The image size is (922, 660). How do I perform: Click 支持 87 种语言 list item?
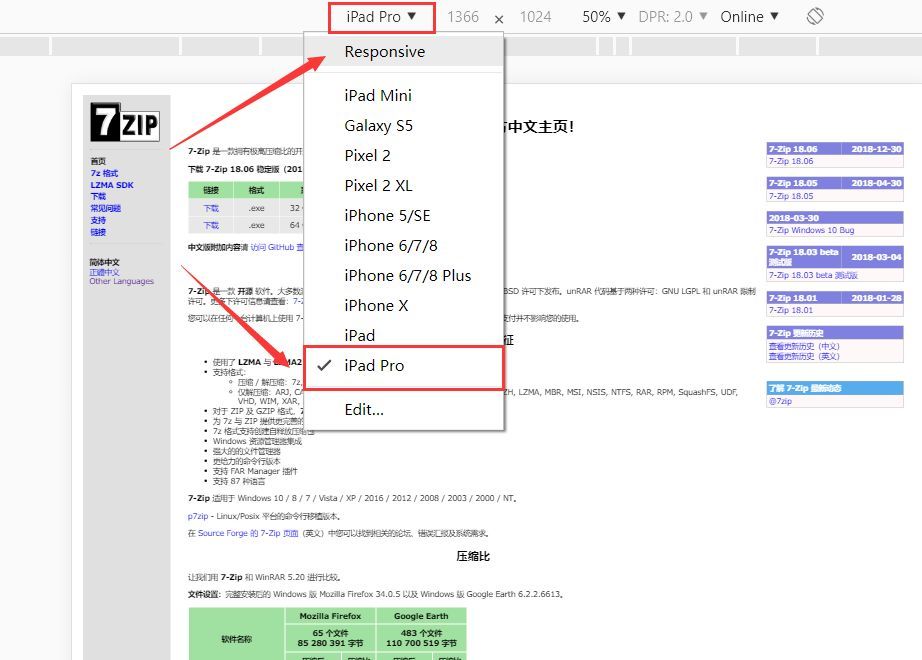pos(239,481)
